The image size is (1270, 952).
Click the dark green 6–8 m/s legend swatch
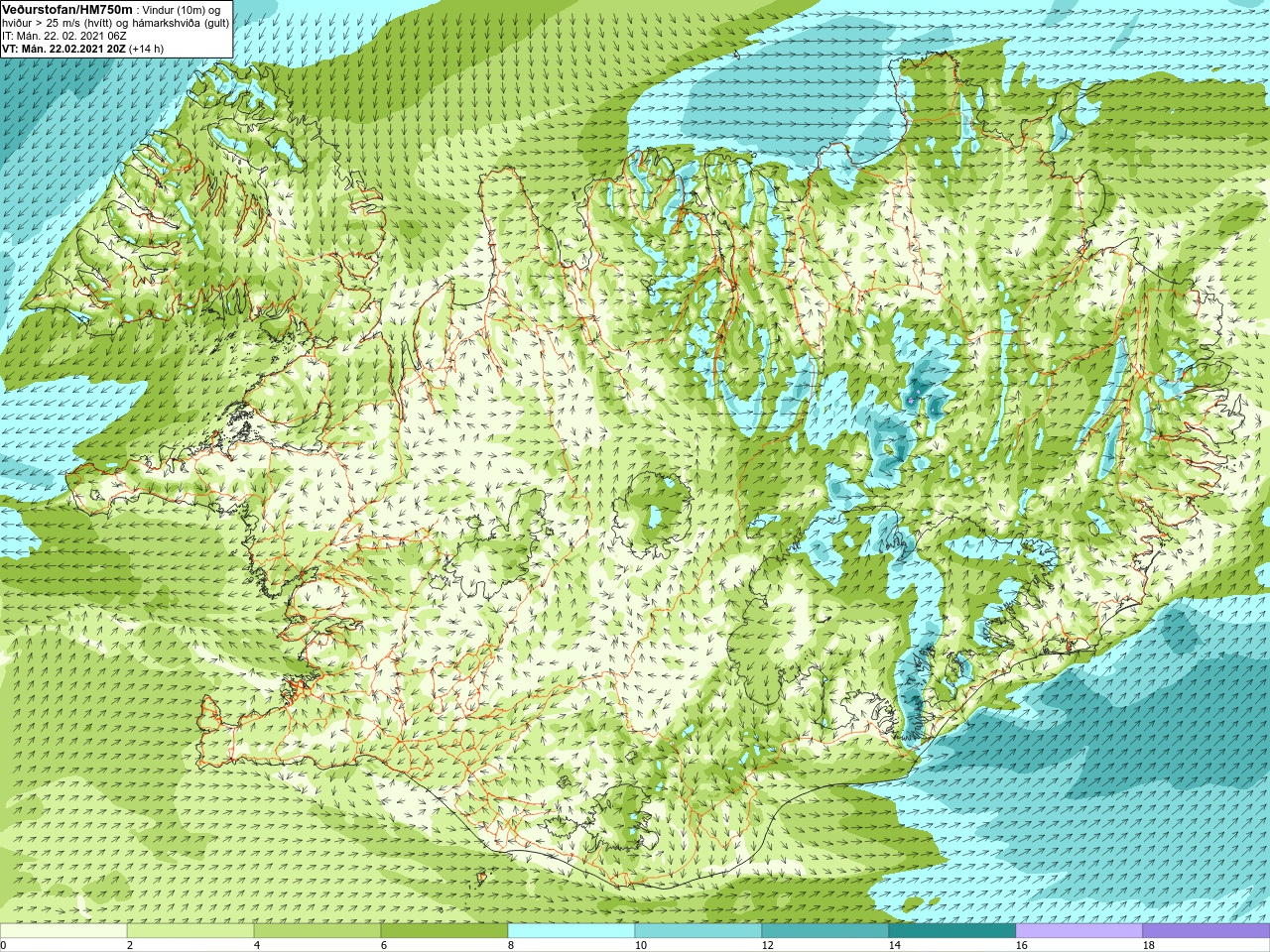coord(444,931)
